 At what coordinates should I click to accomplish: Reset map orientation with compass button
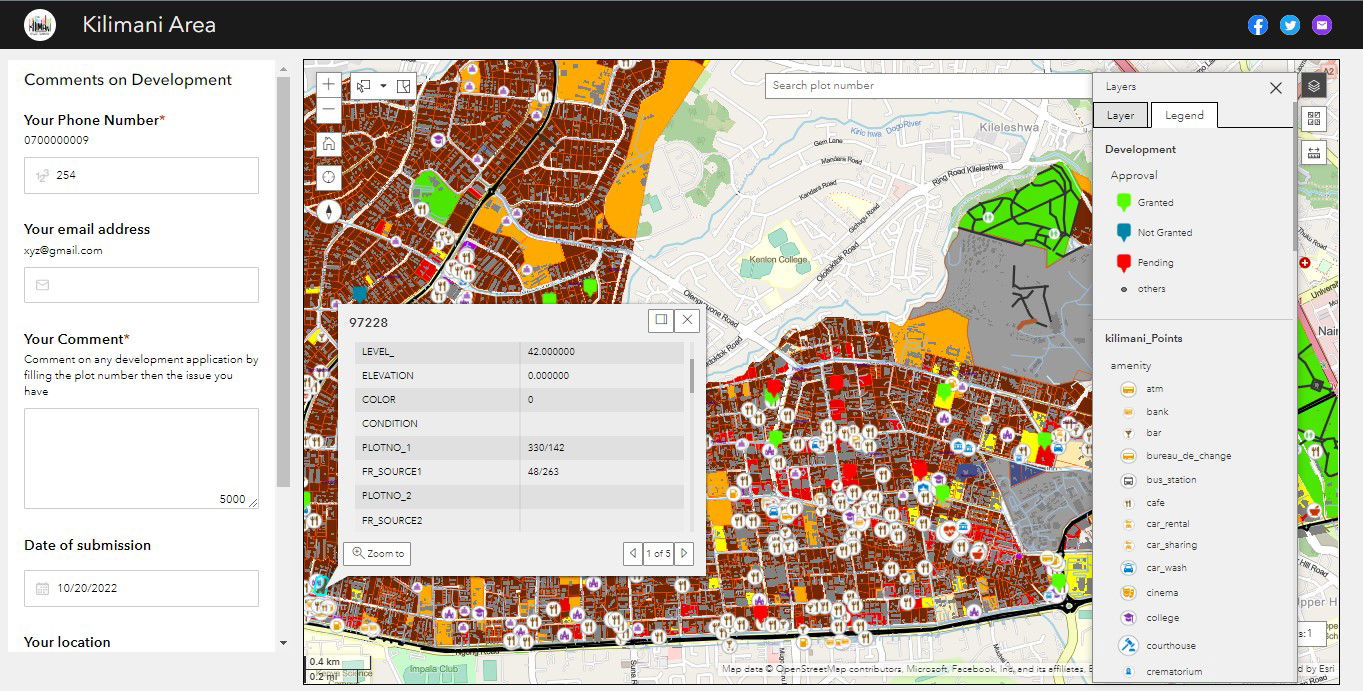(x=329, y=211)
